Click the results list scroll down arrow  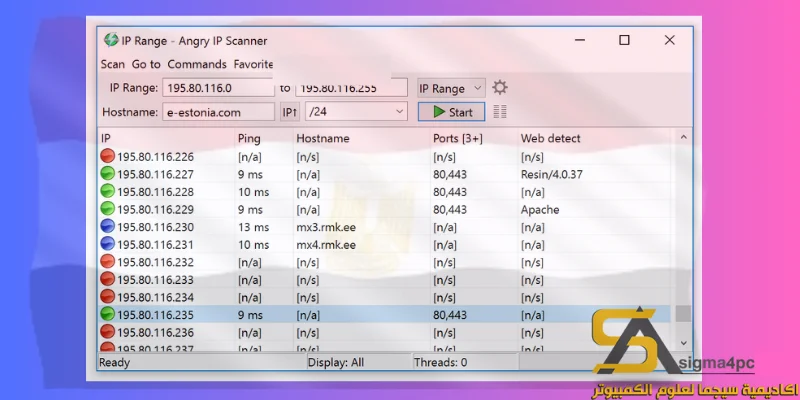coord(684,343)
